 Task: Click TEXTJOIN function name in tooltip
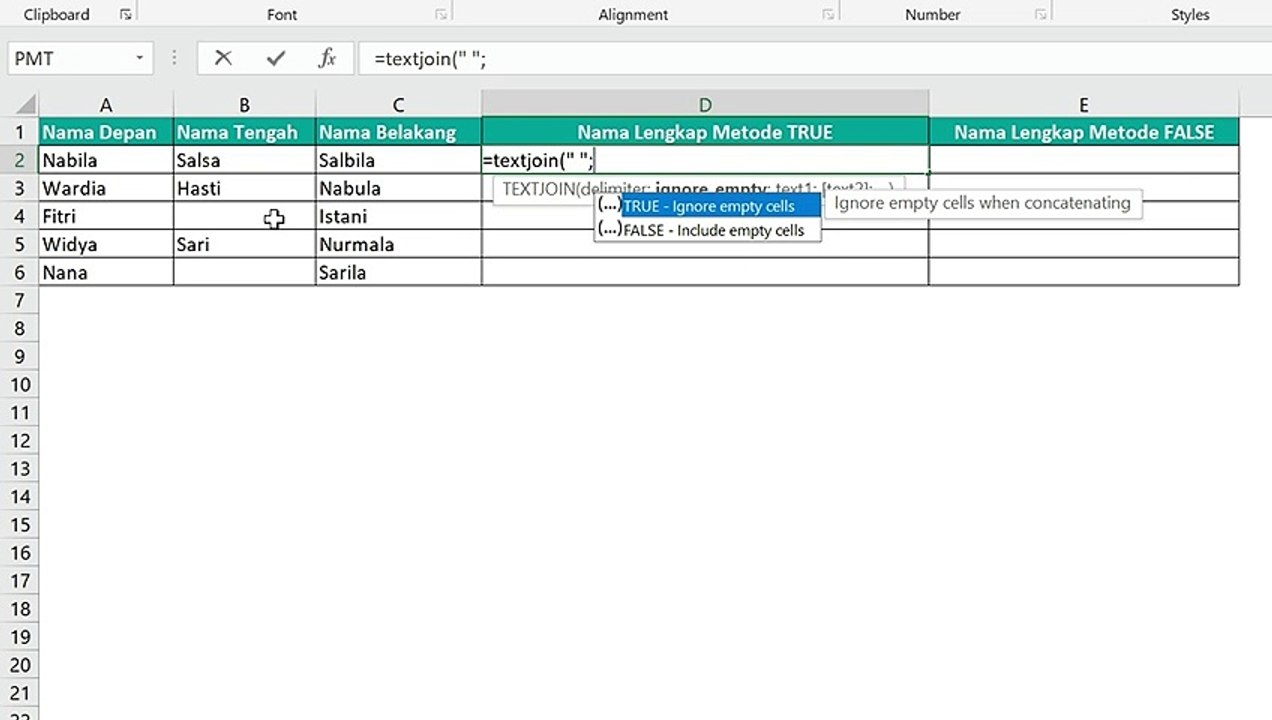point(539,188)
